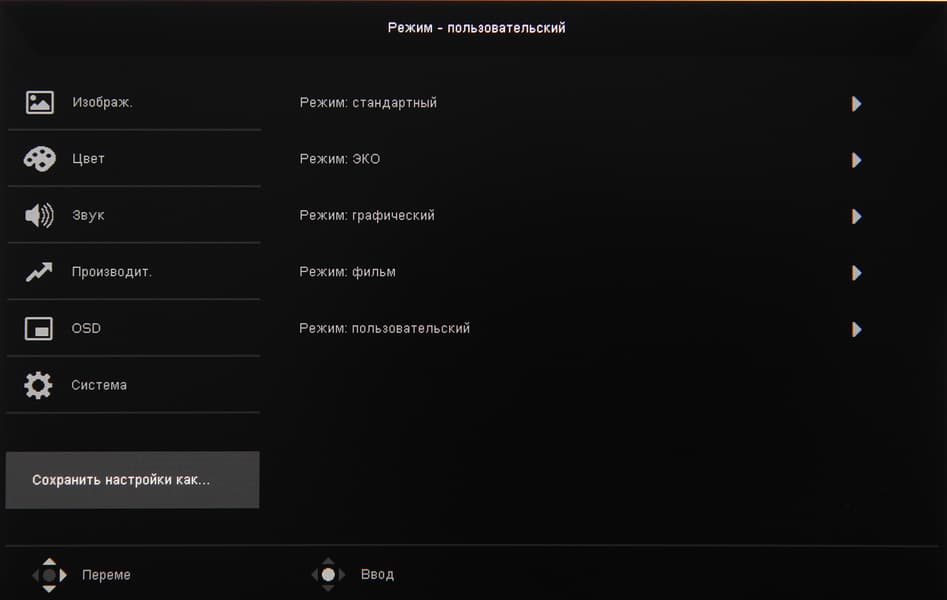Image resolution: width=947 pixels, height=600 pixels.
Task: Click the Режим - пользовательский title
Action: [x=476, y=28]
